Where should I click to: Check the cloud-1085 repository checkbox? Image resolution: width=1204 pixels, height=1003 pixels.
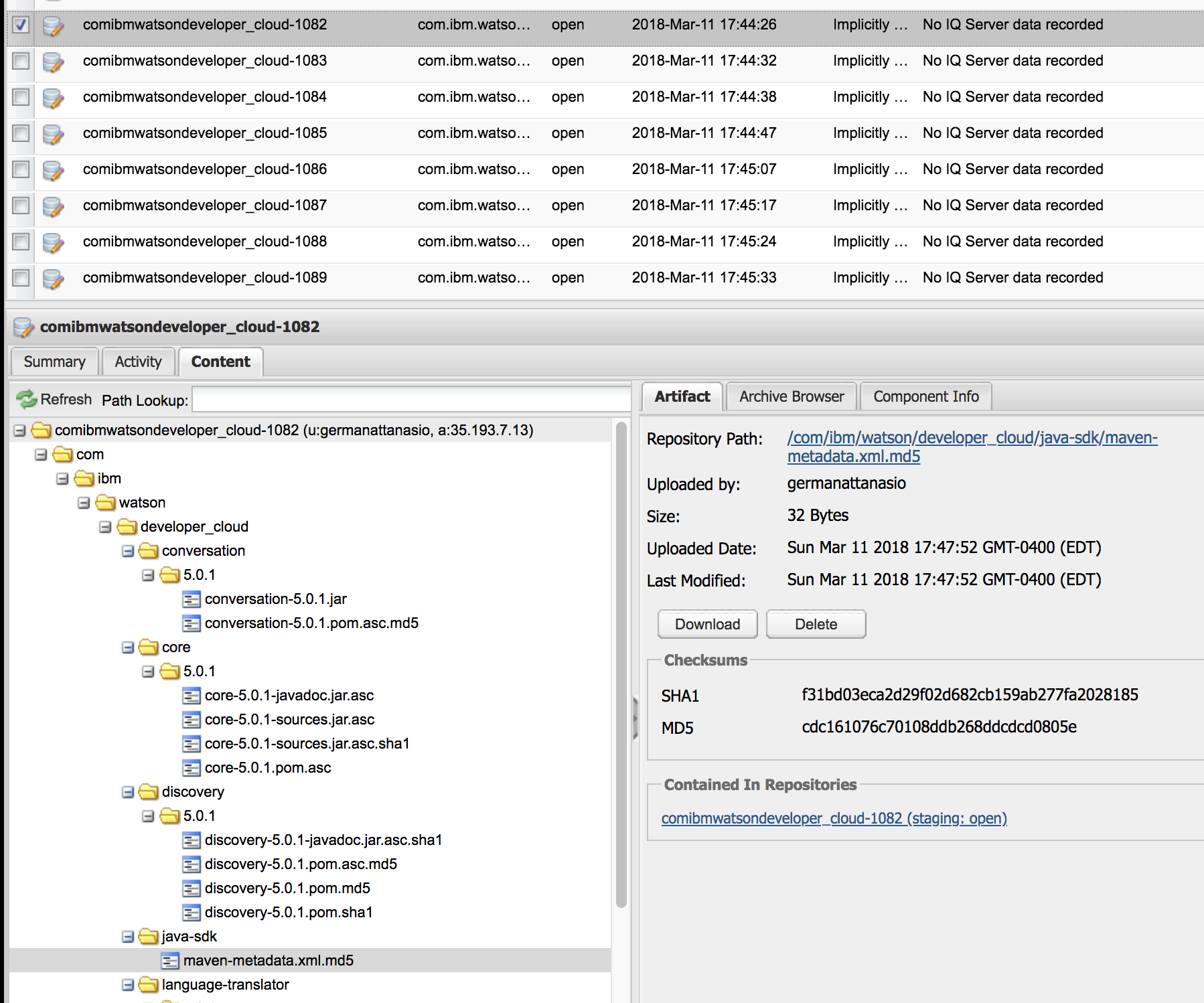point(21,133)
